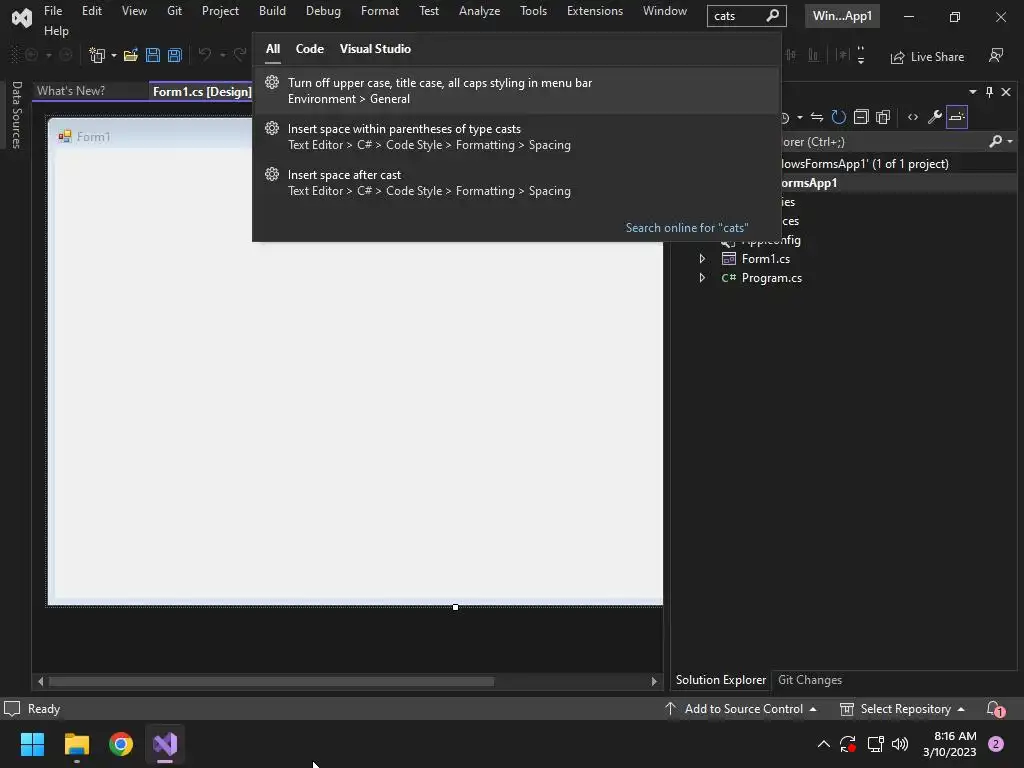Click the align centers toolbar icon
This screenshot has height=768, width=1024.
pyautogui.click(x=792, y=56)
